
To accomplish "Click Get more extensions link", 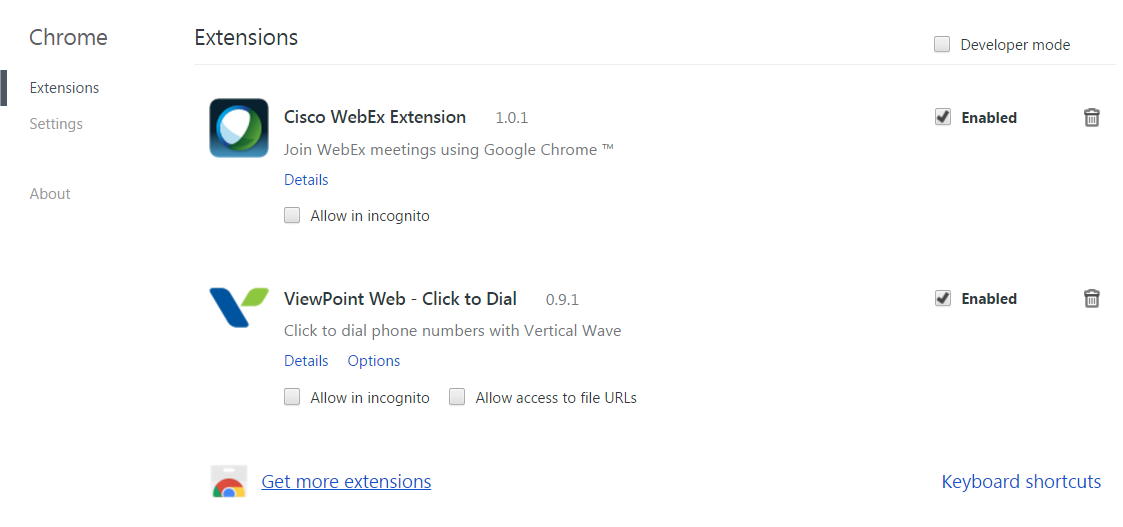I will (346, 482).
